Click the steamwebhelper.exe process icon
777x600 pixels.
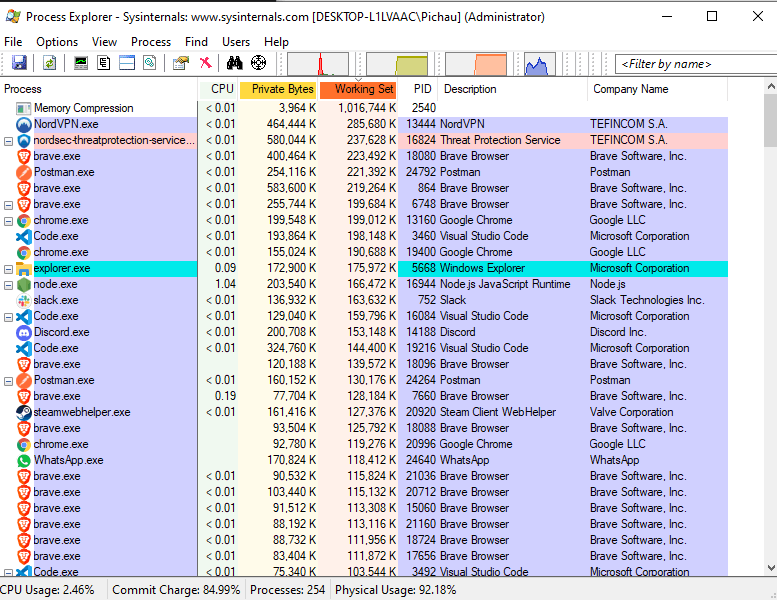coord(23,412)
